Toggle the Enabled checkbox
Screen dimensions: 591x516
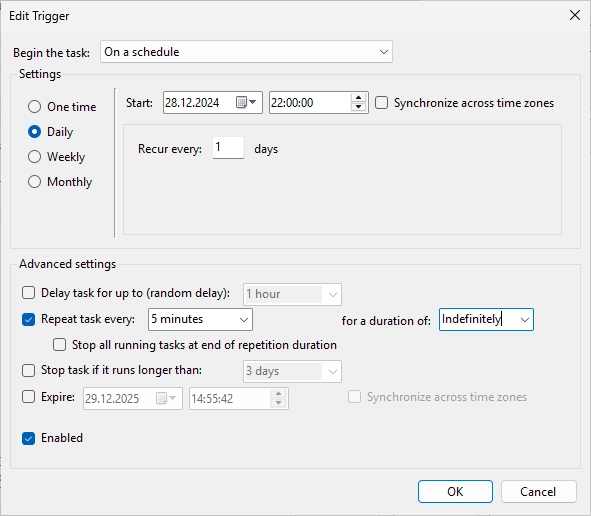point(28,438)
